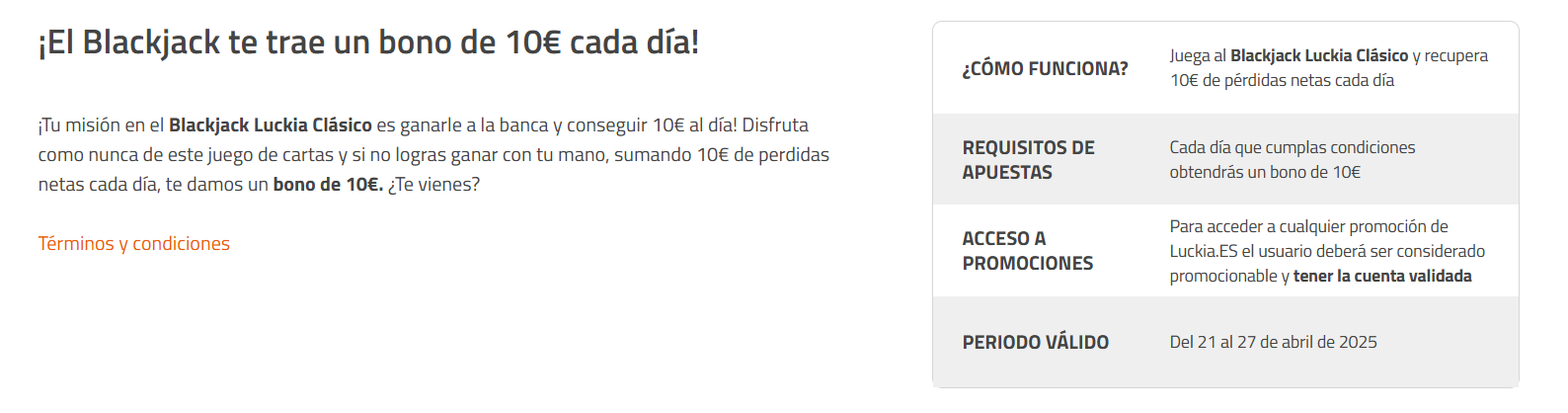Click '10€ de pérdidas netas cada día' line
This screenshot has width=1568, height=413.
click(x=1283, y=81)
